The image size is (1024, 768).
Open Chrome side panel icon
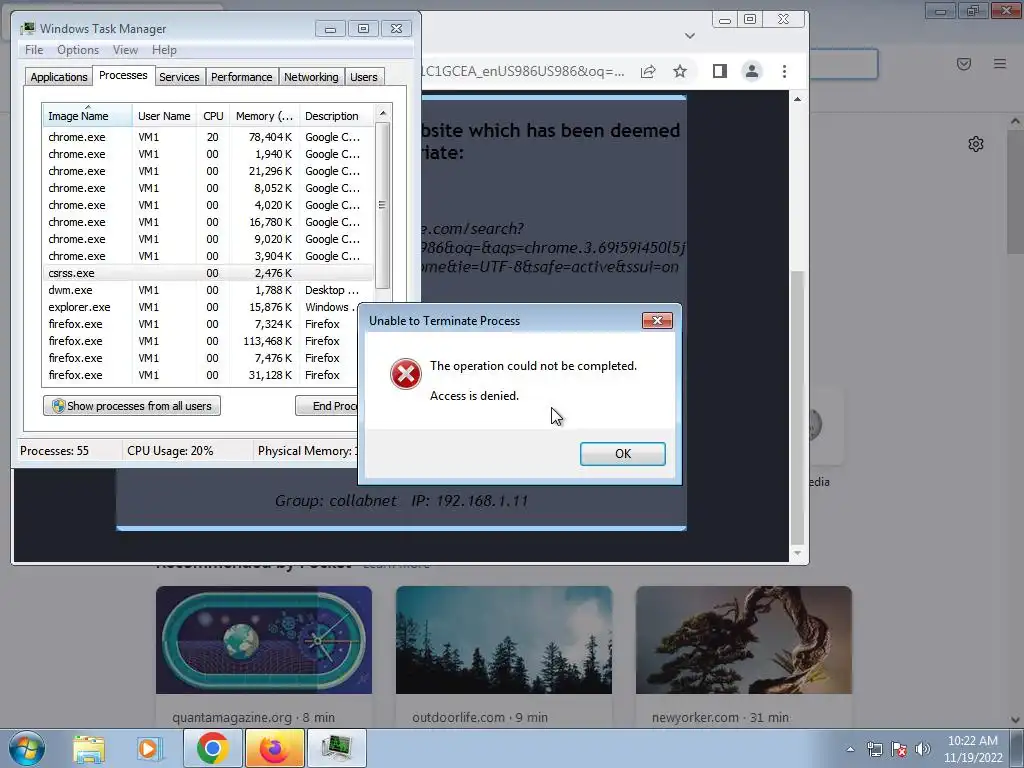tap(720, 71)
